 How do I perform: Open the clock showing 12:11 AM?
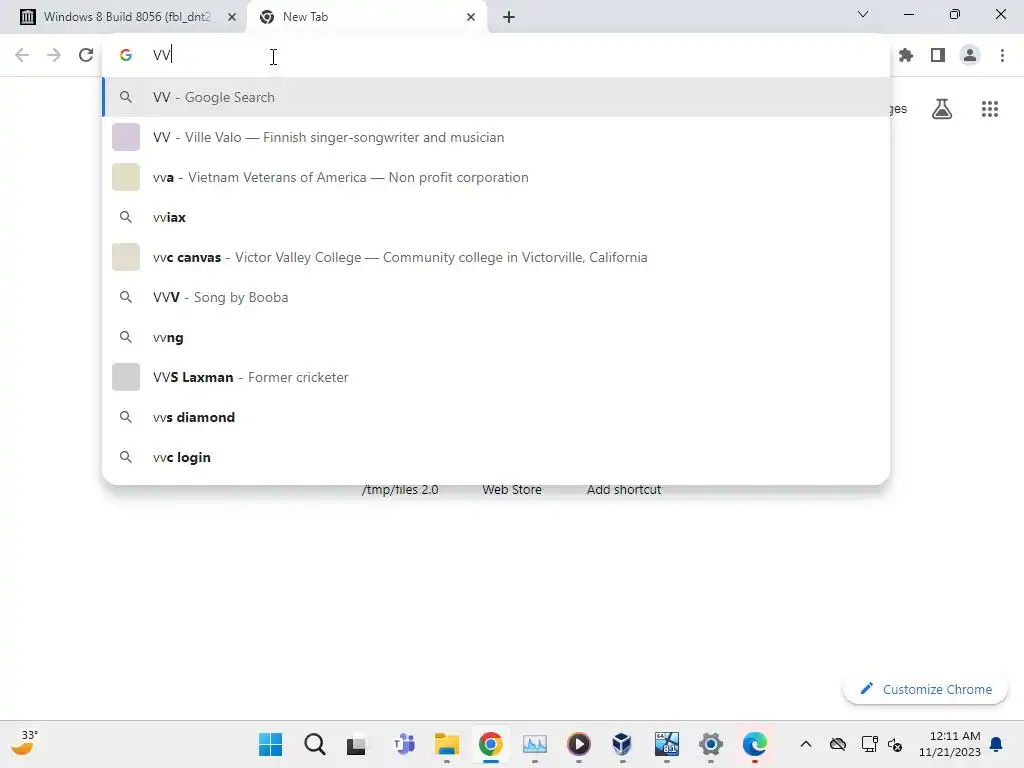click(950, 744)
